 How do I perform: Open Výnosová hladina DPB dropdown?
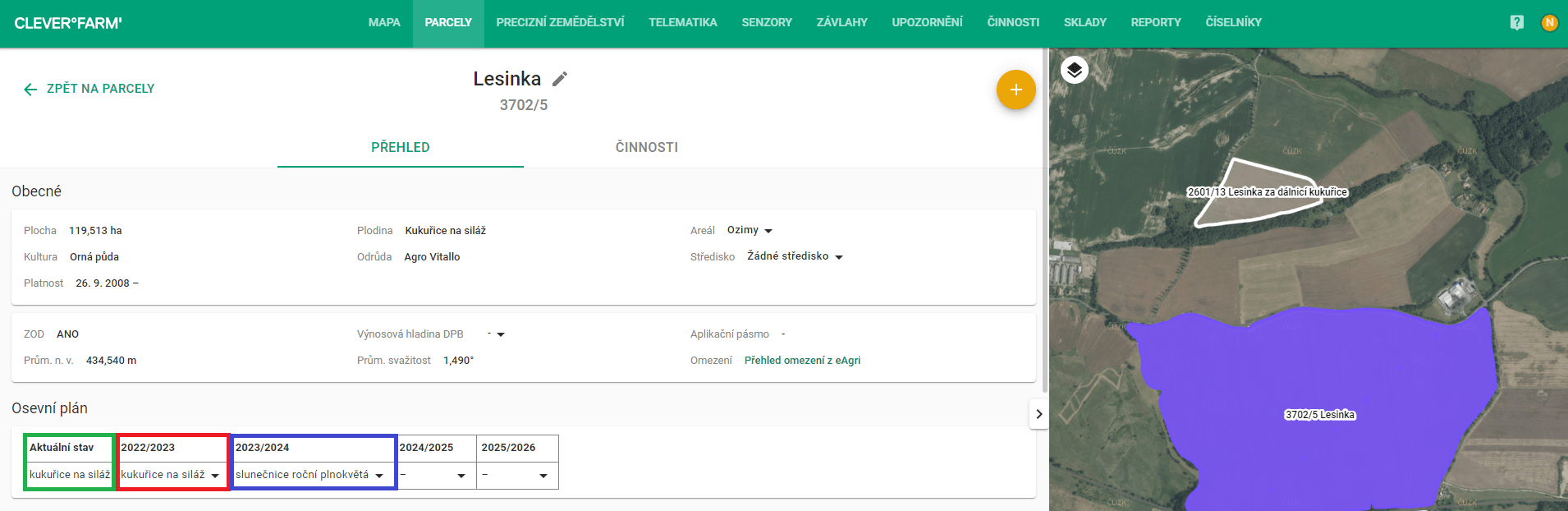click(497, 334)
